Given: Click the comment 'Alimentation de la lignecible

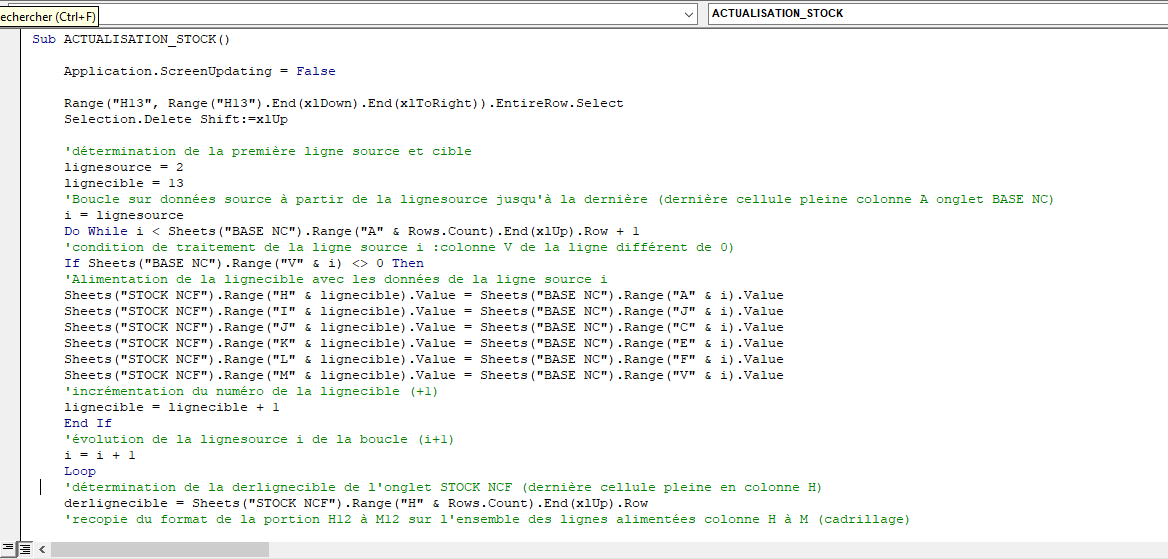Looking at the screenshot, I should tap(336, 280).
